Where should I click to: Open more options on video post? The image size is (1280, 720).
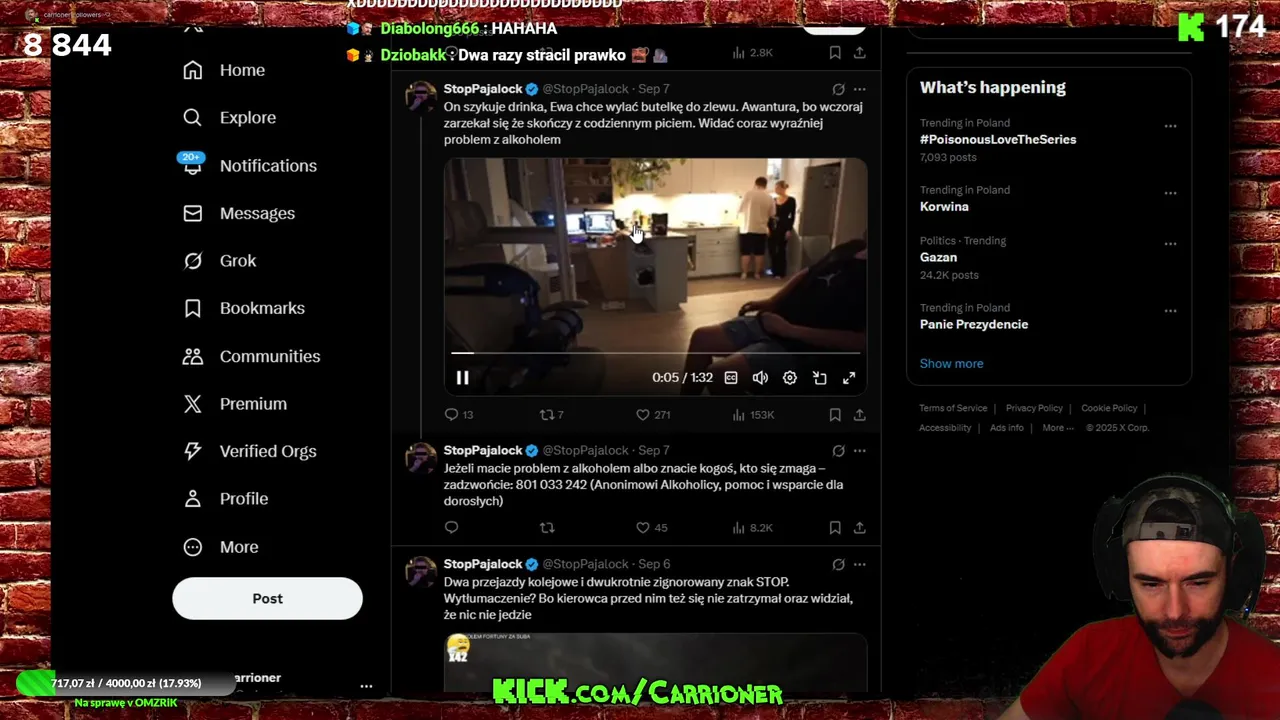[859, 89]
